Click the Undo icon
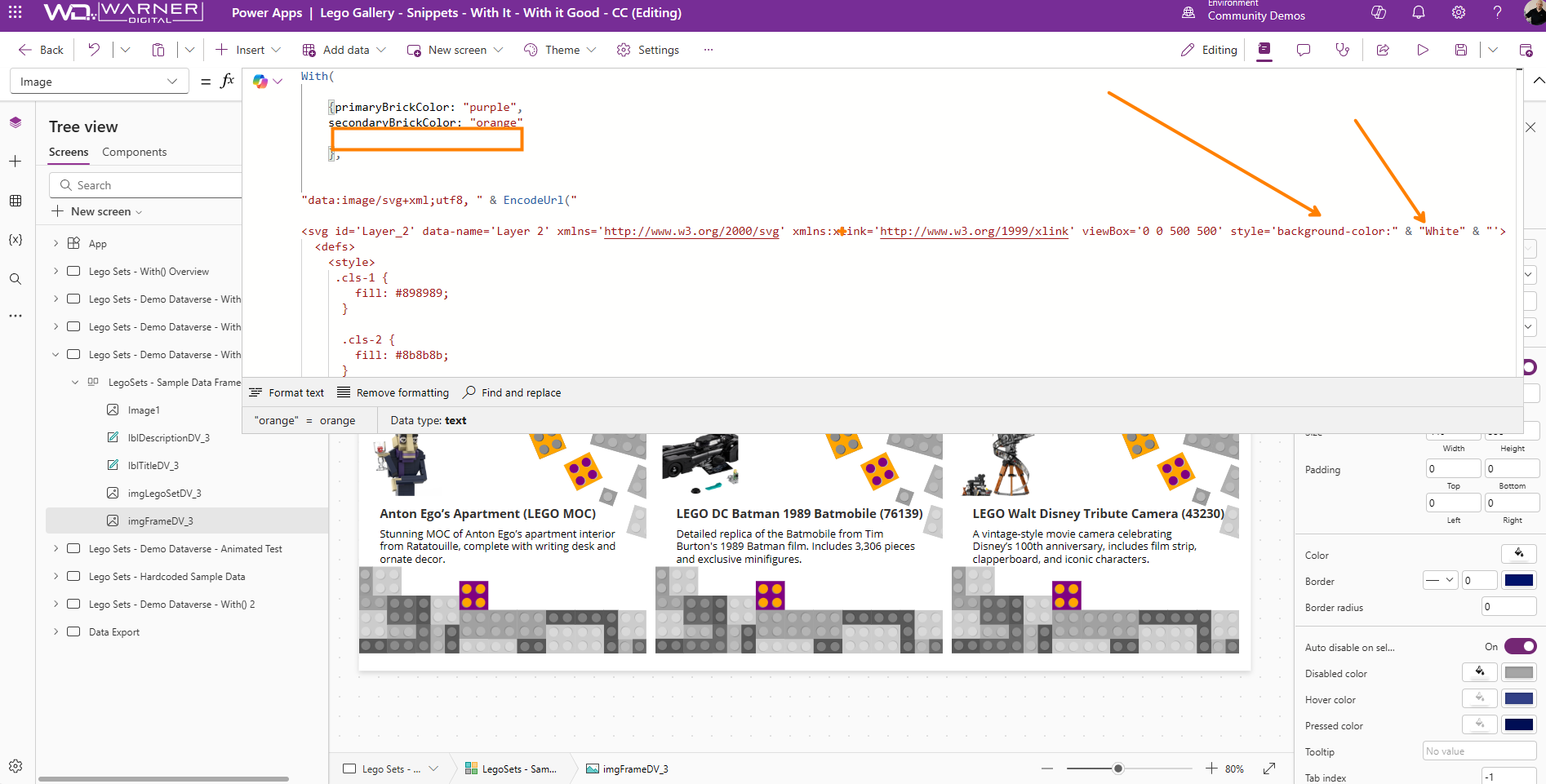Image resolution: width=1546 pixels, height=784 pixels. 94,50
